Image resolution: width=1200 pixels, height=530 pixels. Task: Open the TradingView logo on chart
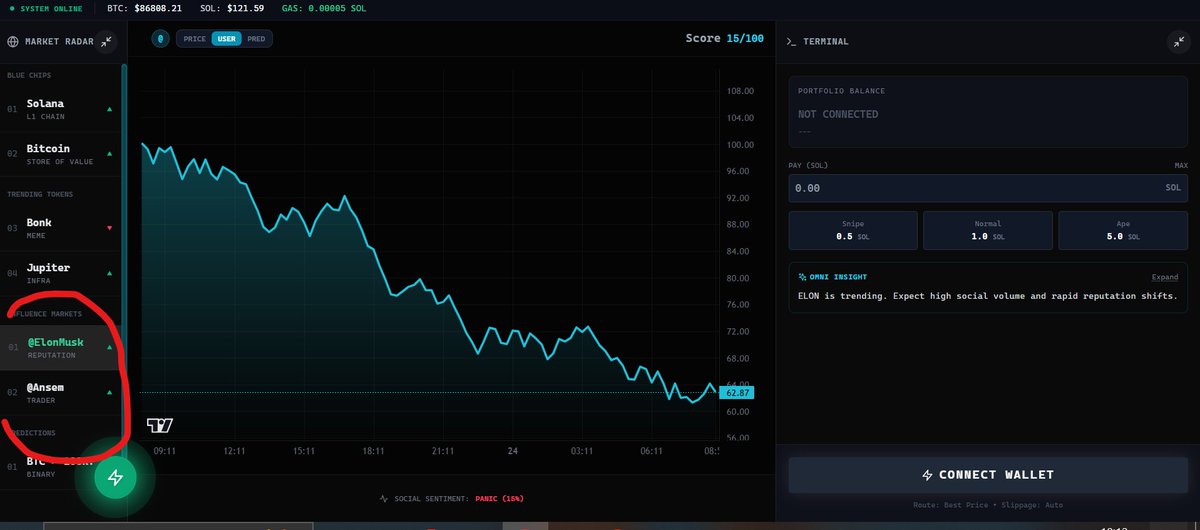pyautogui.click(x=160, y=425)
